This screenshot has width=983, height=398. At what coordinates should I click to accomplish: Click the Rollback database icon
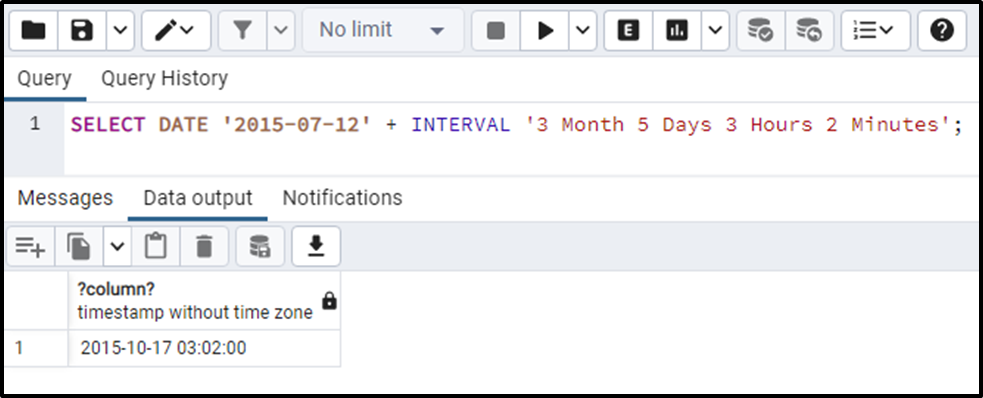tap(809, 30)
